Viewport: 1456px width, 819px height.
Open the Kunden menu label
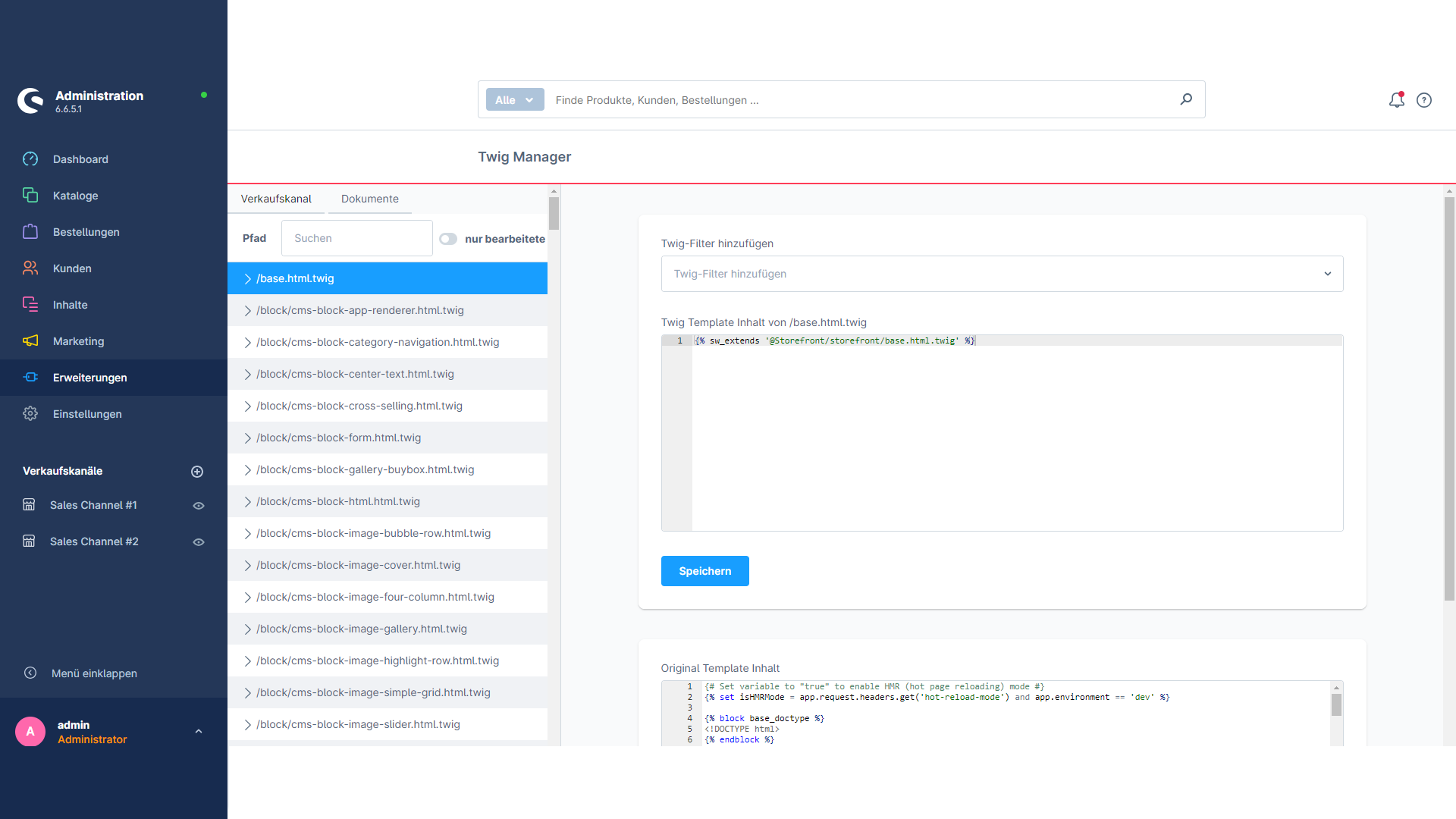pos(72,268)
